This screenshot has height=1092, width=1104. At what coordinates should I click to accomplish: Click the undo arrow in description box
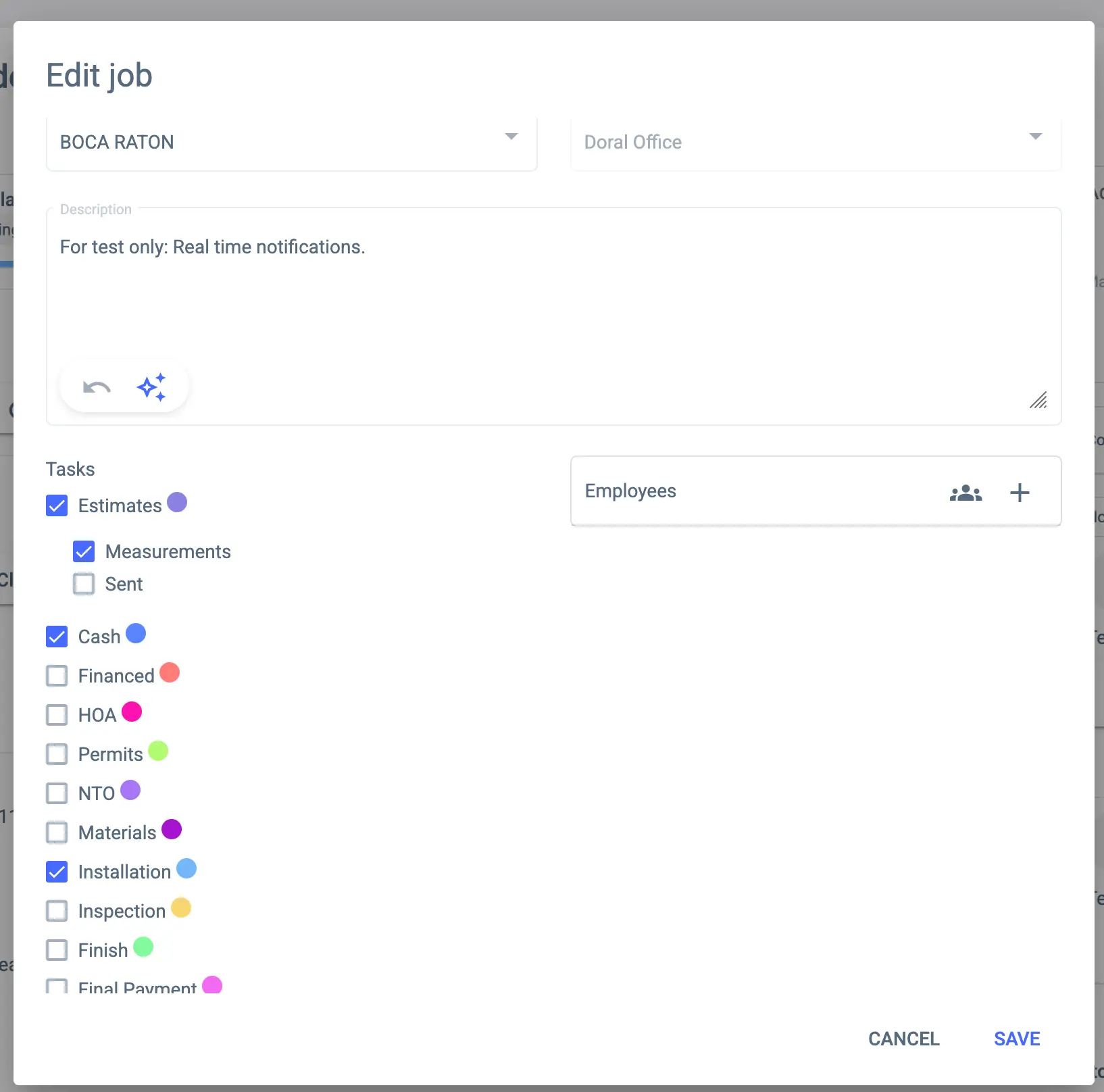pos(97,387)
